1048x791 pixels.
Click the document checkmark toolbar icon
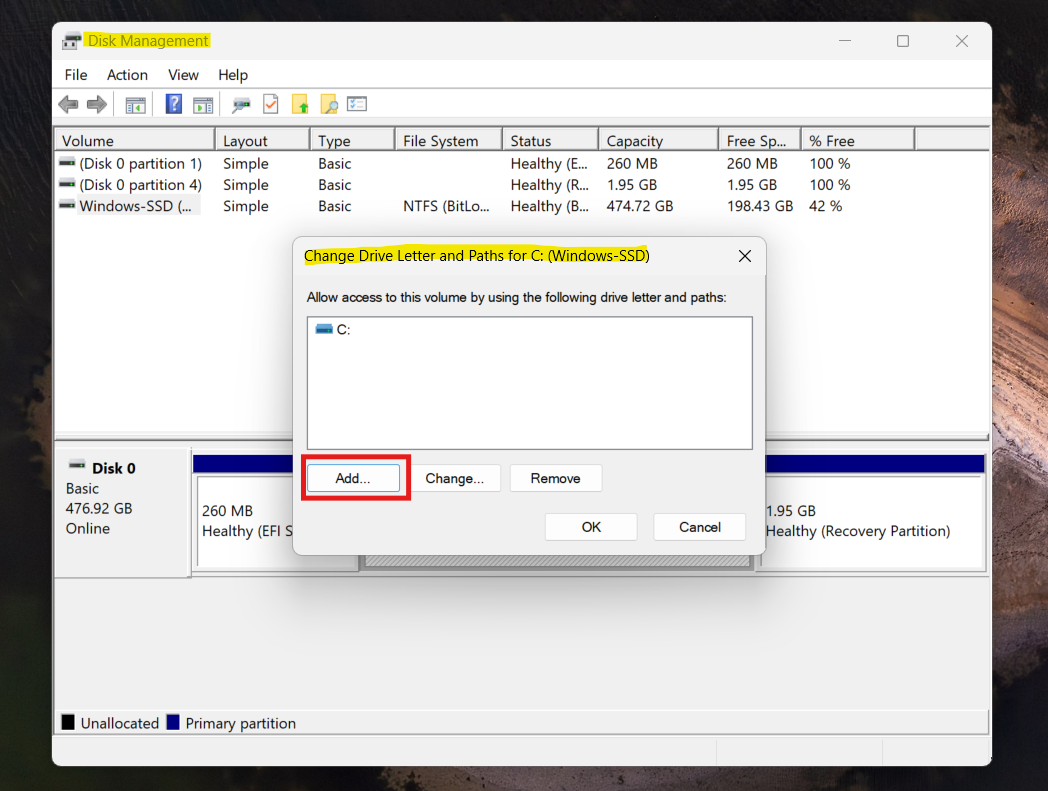pyautogui.click(x=270, y=104)
